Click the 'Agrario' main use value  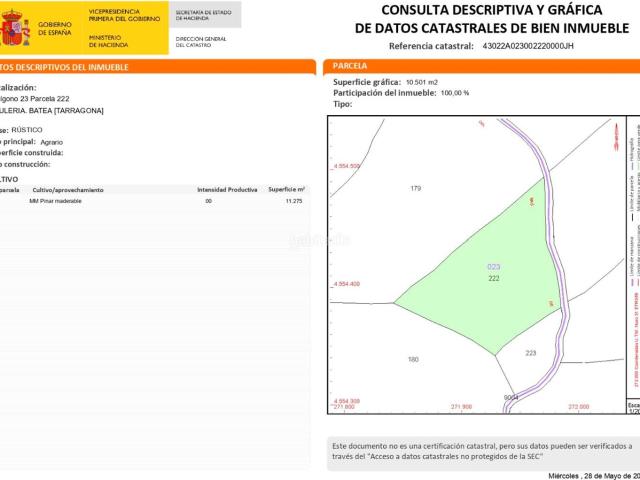pyautogui.click(x=51, y=142)
